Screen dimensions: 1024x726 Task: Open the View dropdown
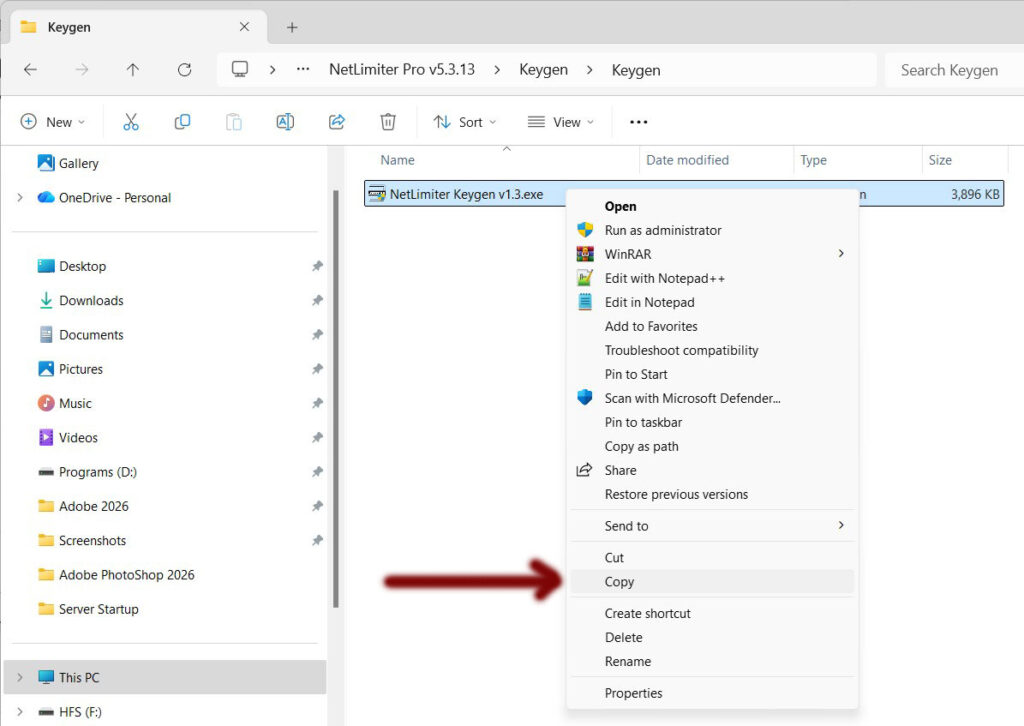coord(560,122)
